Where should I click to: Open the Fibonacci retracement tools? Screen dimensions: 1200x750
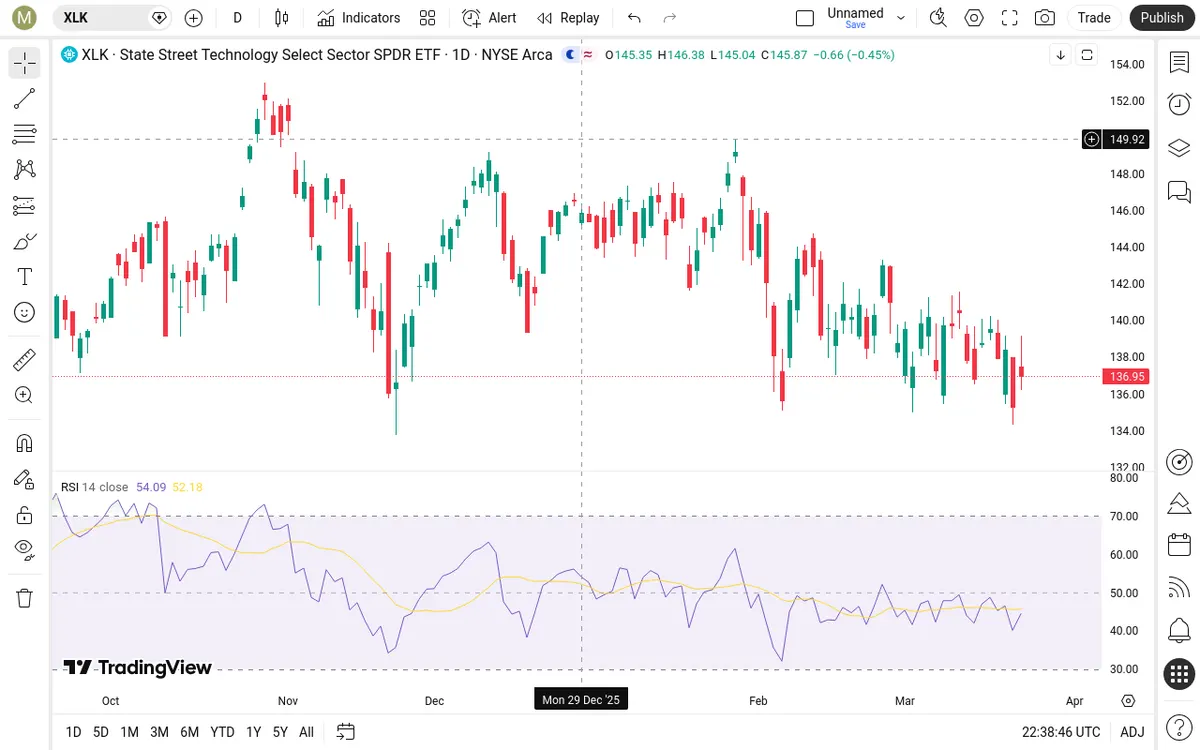coord(25,134)
